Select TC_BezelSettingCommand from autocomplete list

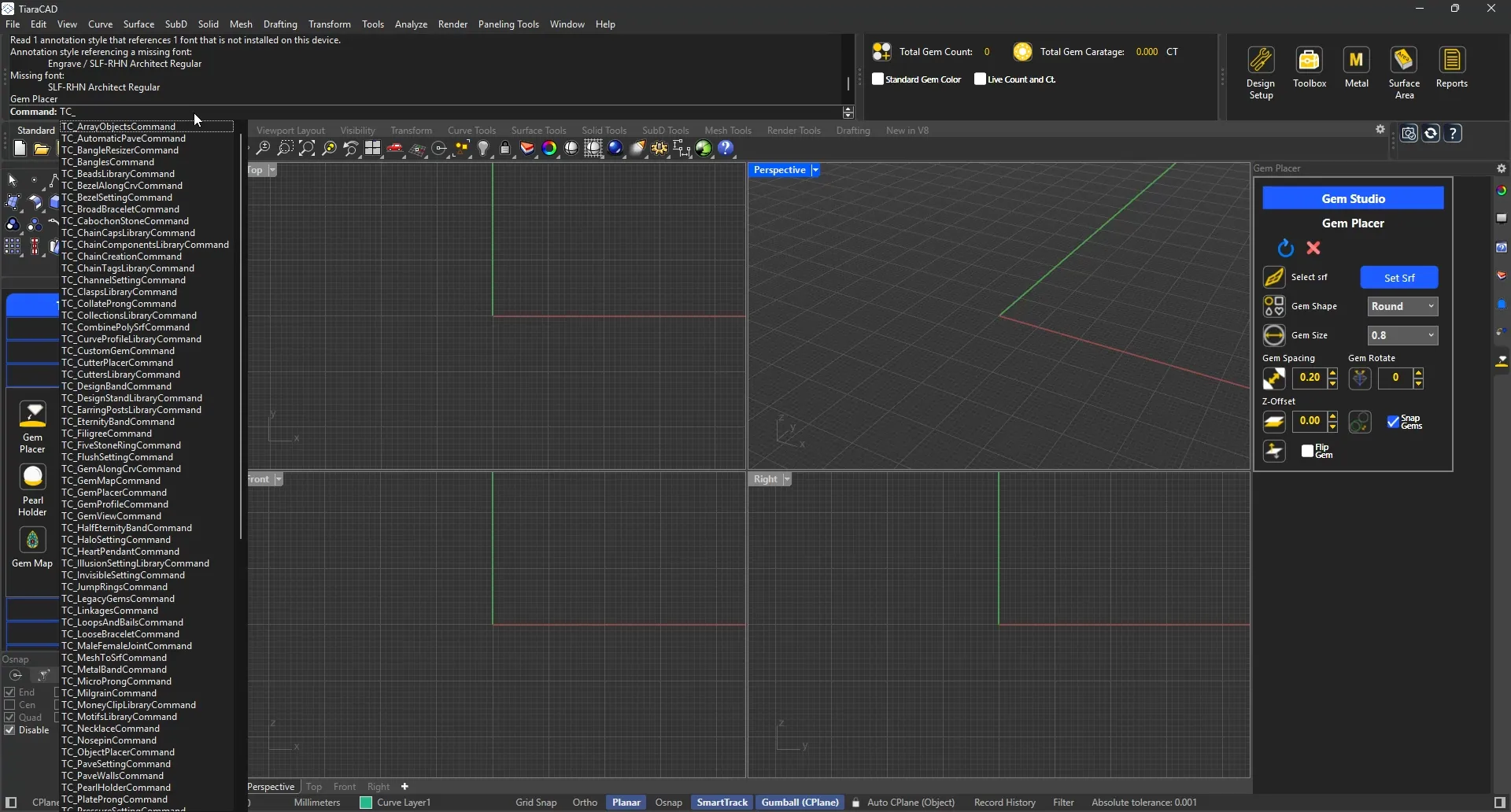(x=116, y=197)
